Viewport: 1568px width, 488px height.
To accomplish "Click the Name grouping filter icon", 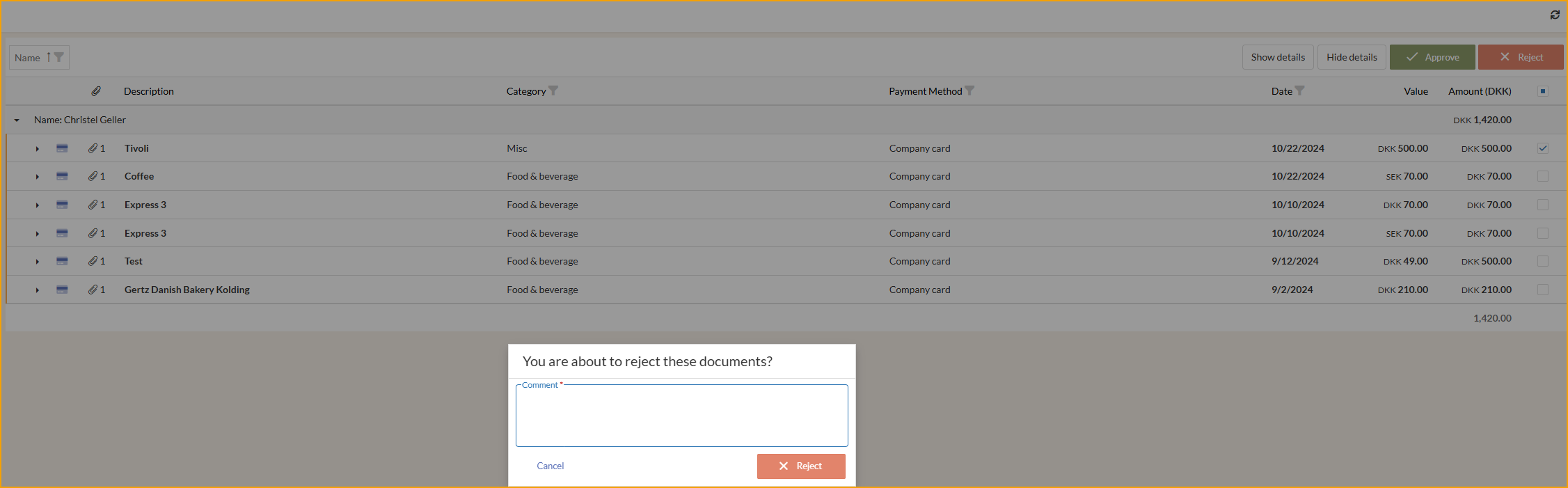I will pos(59,58).
